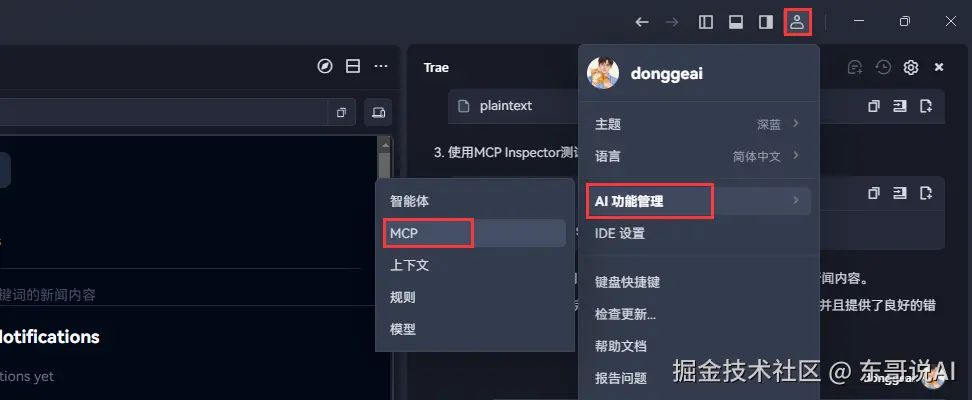Open the user account icon in title bar
Screen dimensions: 972x400
point(797,22)
